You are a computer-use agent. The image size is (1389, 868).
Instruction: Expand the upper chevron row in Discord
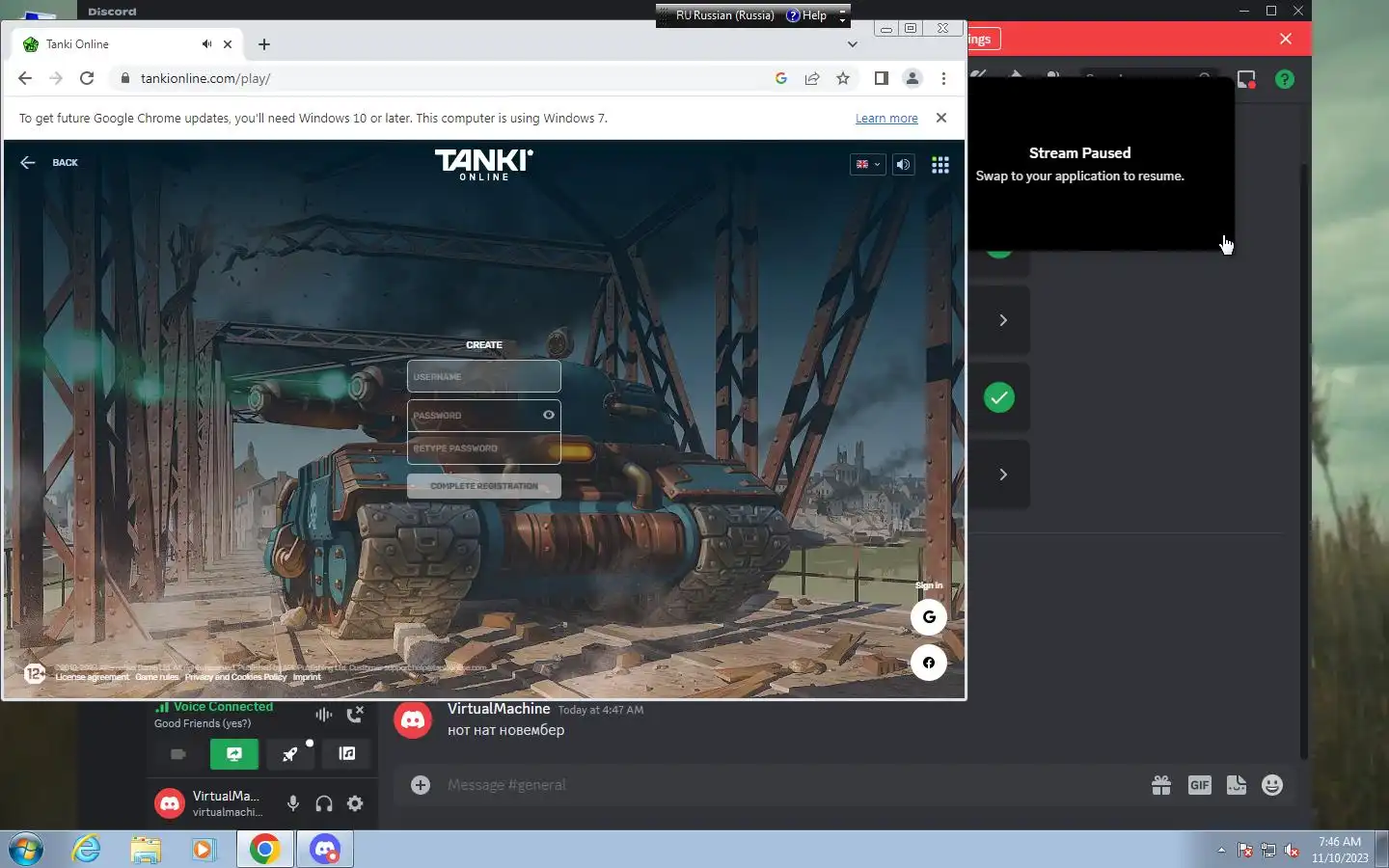(1003, 320)
